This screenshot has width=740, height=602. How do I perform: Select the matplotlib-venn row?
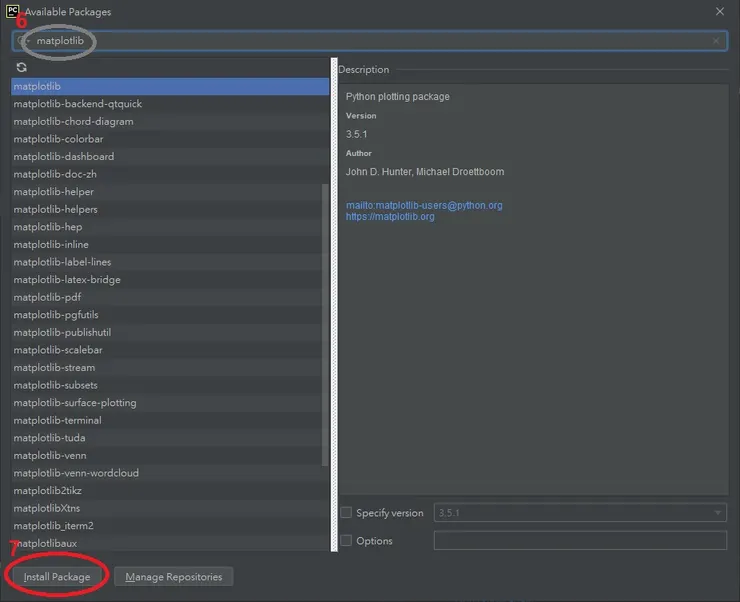[170, 455]
